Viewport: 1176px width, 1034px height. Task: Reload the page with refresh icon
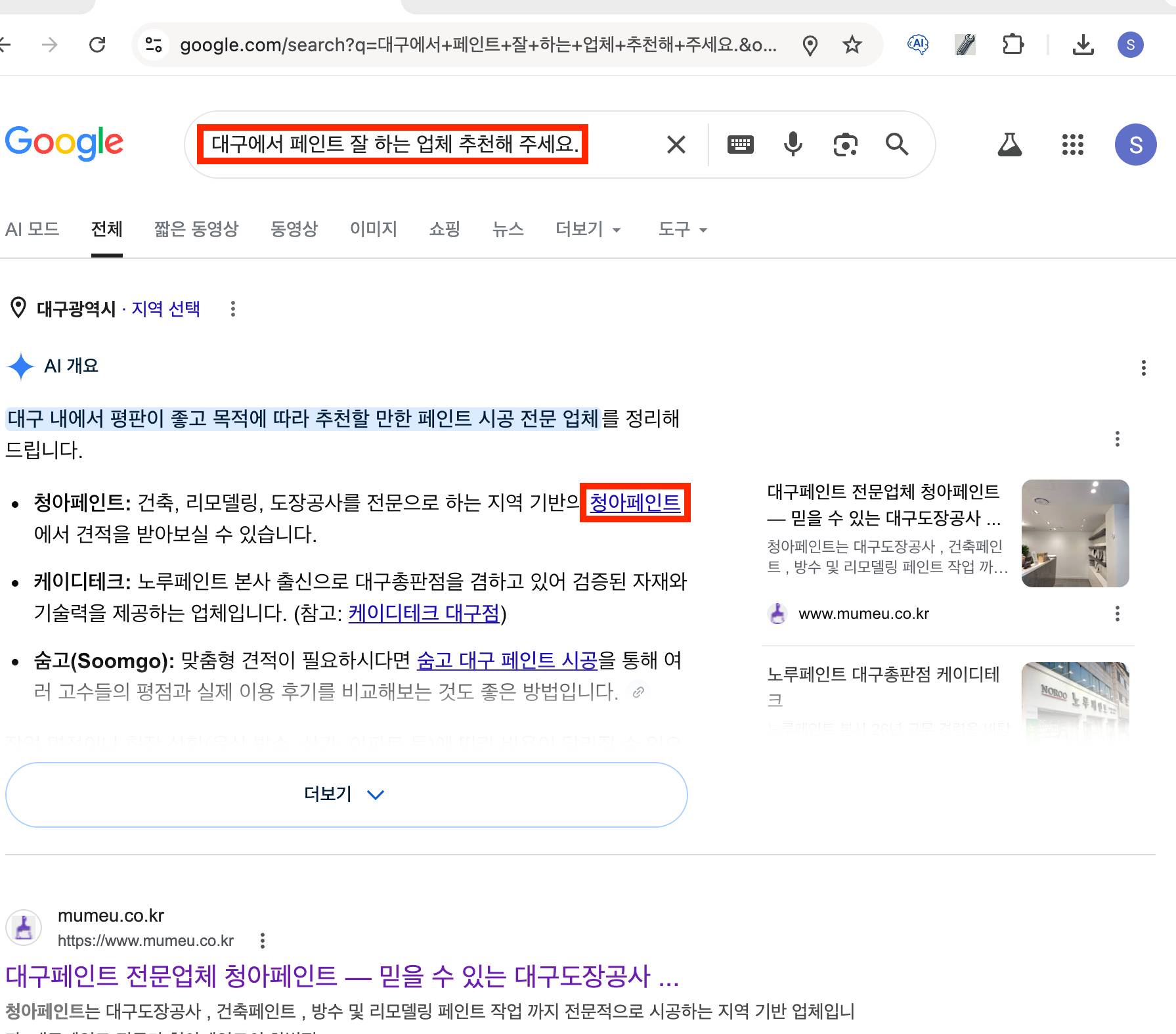pyautogui.click(x=97, y=45)
